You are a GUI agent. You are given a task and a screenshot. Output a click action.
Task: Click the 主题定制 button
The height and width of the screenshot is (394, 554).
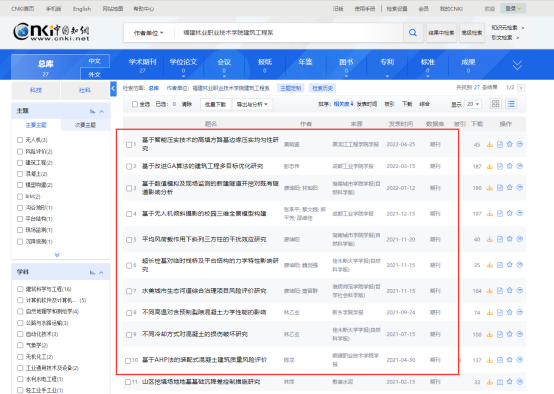pyautogui.click(x=290, y=88)
